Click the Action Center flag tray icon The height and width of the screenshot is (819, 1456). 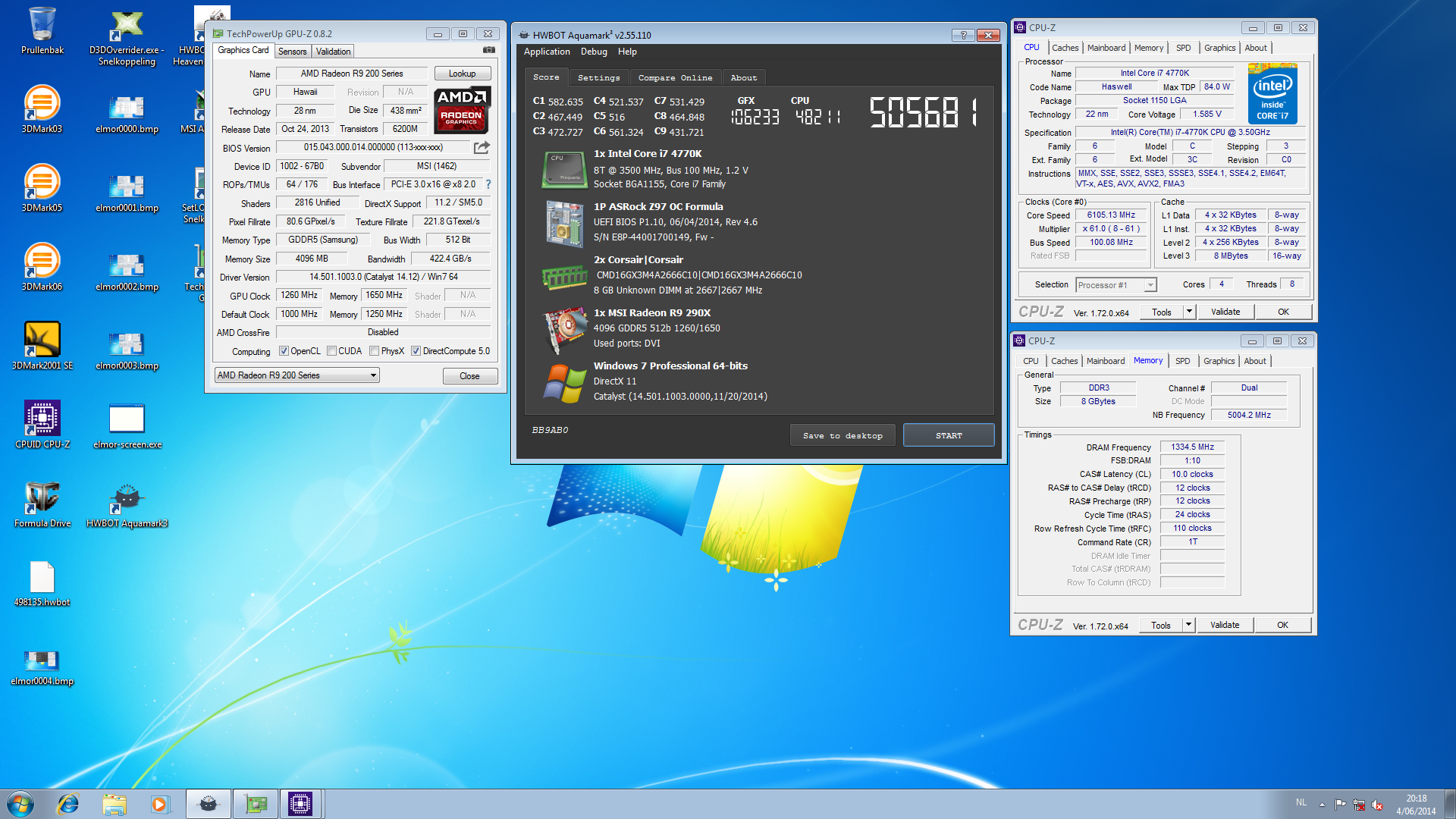[1341, 805]
